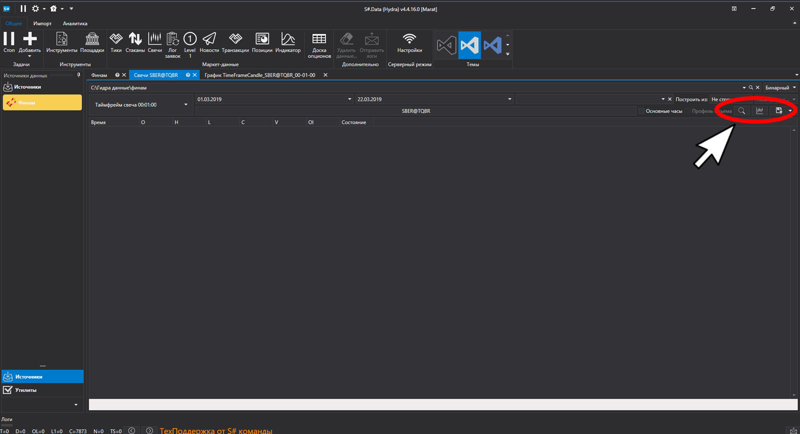Click the ТехПоддержка от S# команды link
The image size is (800, 434).
coord(215,430)
